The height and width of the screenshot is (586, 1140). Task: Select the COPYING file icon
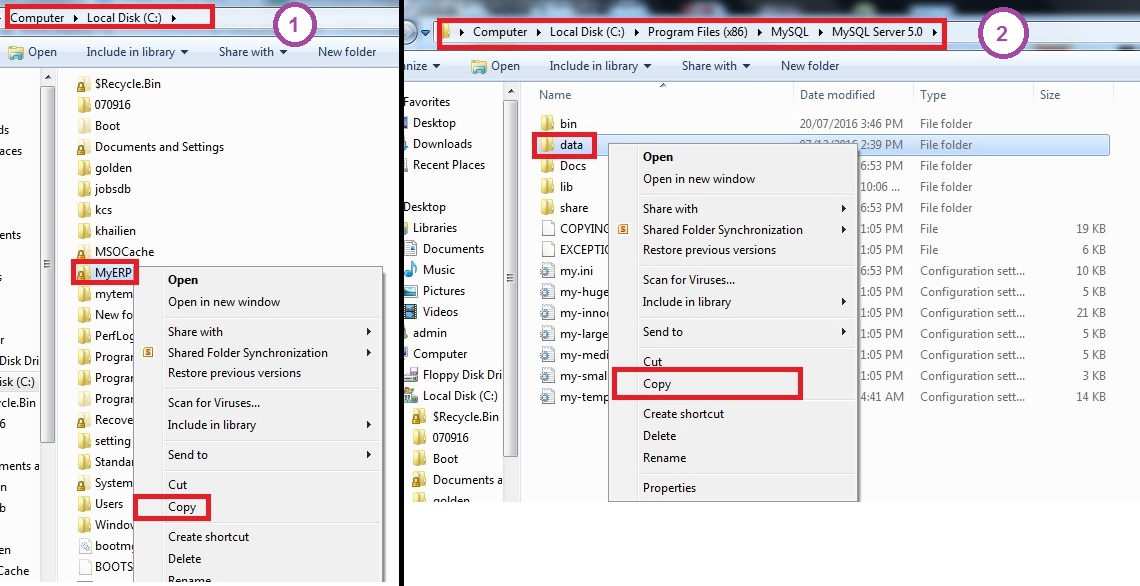(x=547, y=229)
